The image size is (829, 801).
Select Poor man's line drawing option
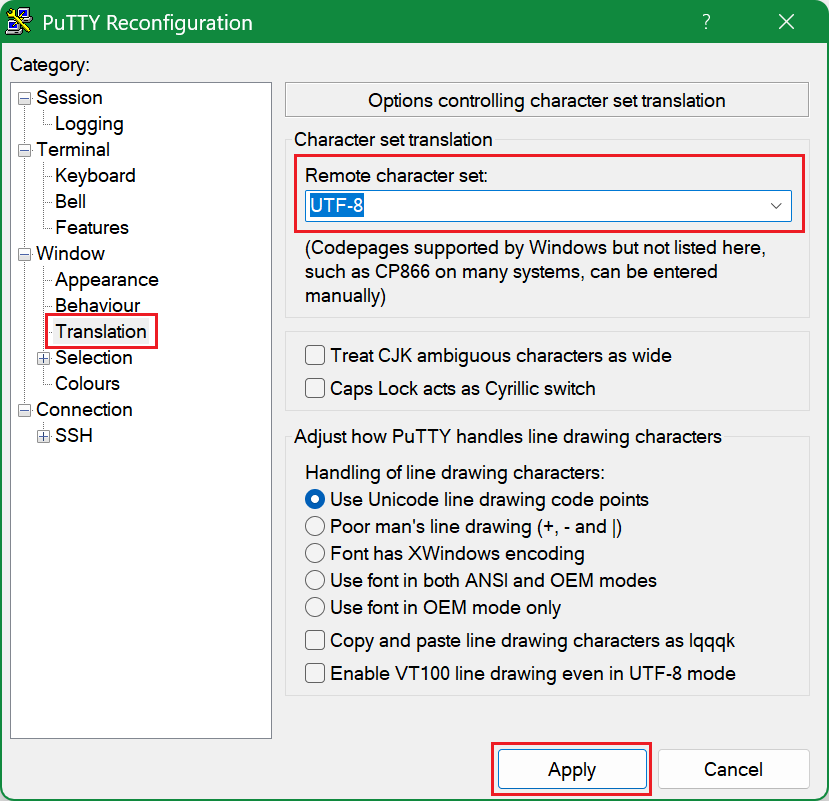(x=315, y=527)
